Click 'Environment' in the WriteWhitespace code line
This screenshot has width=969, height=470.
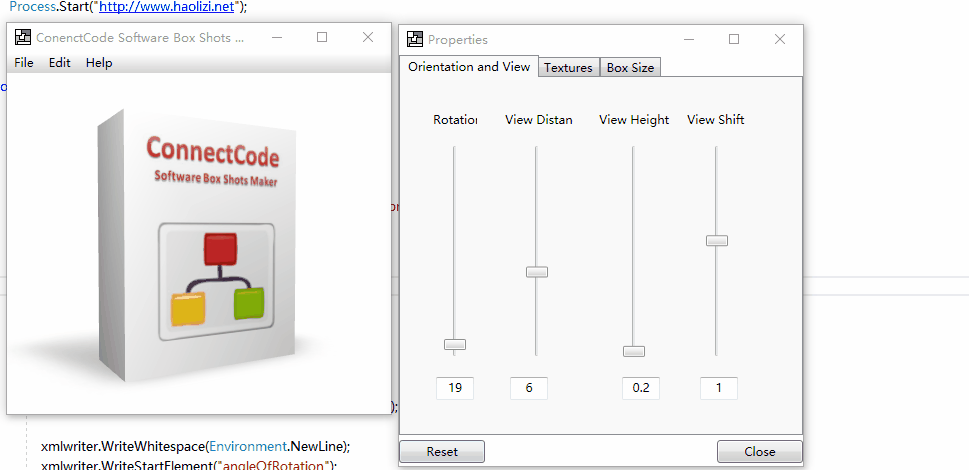[247, 446]
